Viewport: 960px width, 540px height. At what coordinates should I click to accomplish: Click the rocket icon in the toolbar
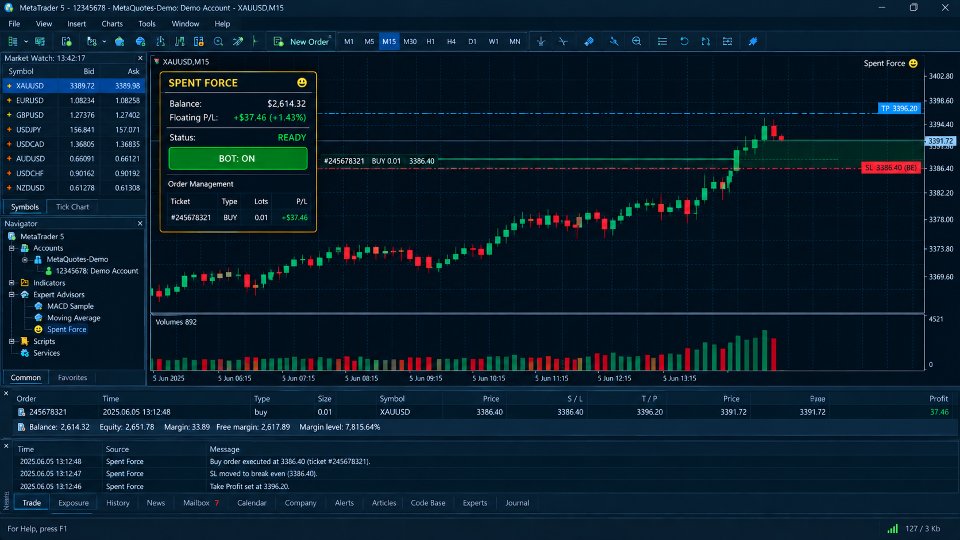click(238, 42)
